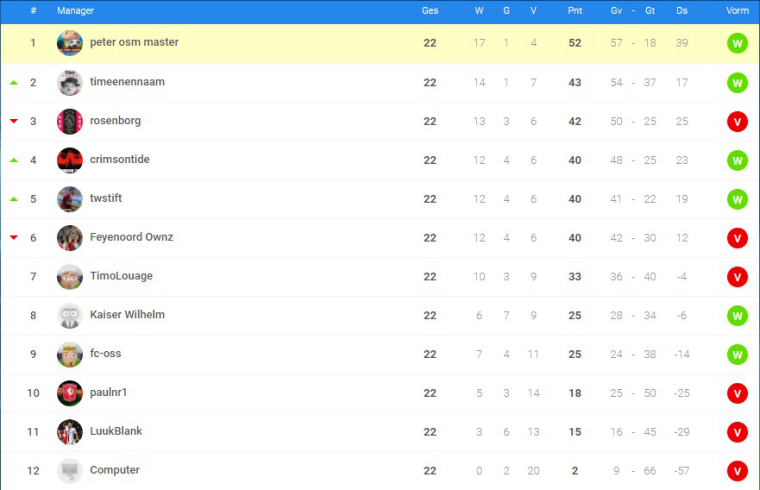Click the Computer manager icon
The height and width of the screenshot is (490, 760).
pos(69,471)
